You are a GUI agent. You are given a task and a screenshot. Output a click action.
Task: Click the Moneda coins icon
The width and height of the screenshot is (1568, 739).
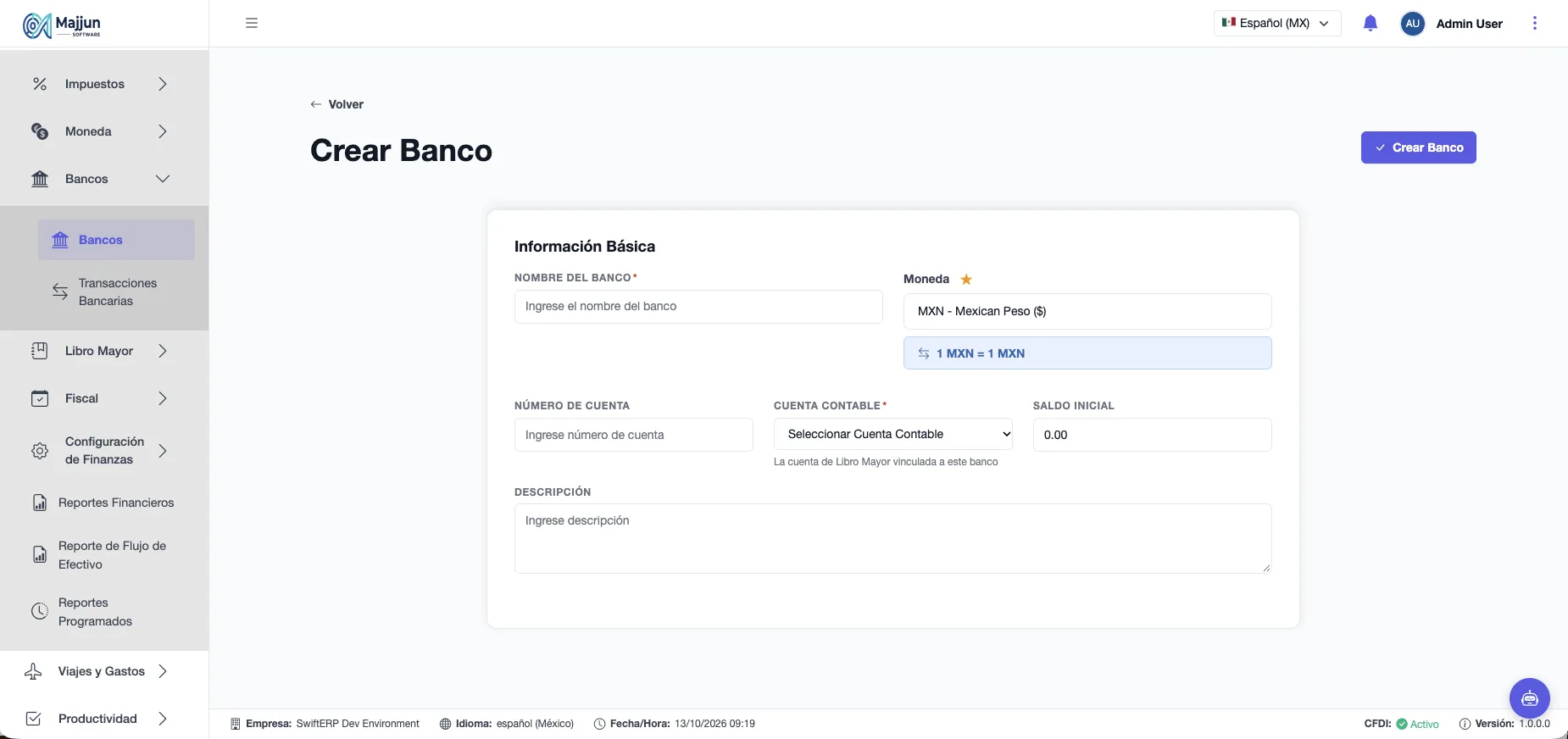coord(40,131)
